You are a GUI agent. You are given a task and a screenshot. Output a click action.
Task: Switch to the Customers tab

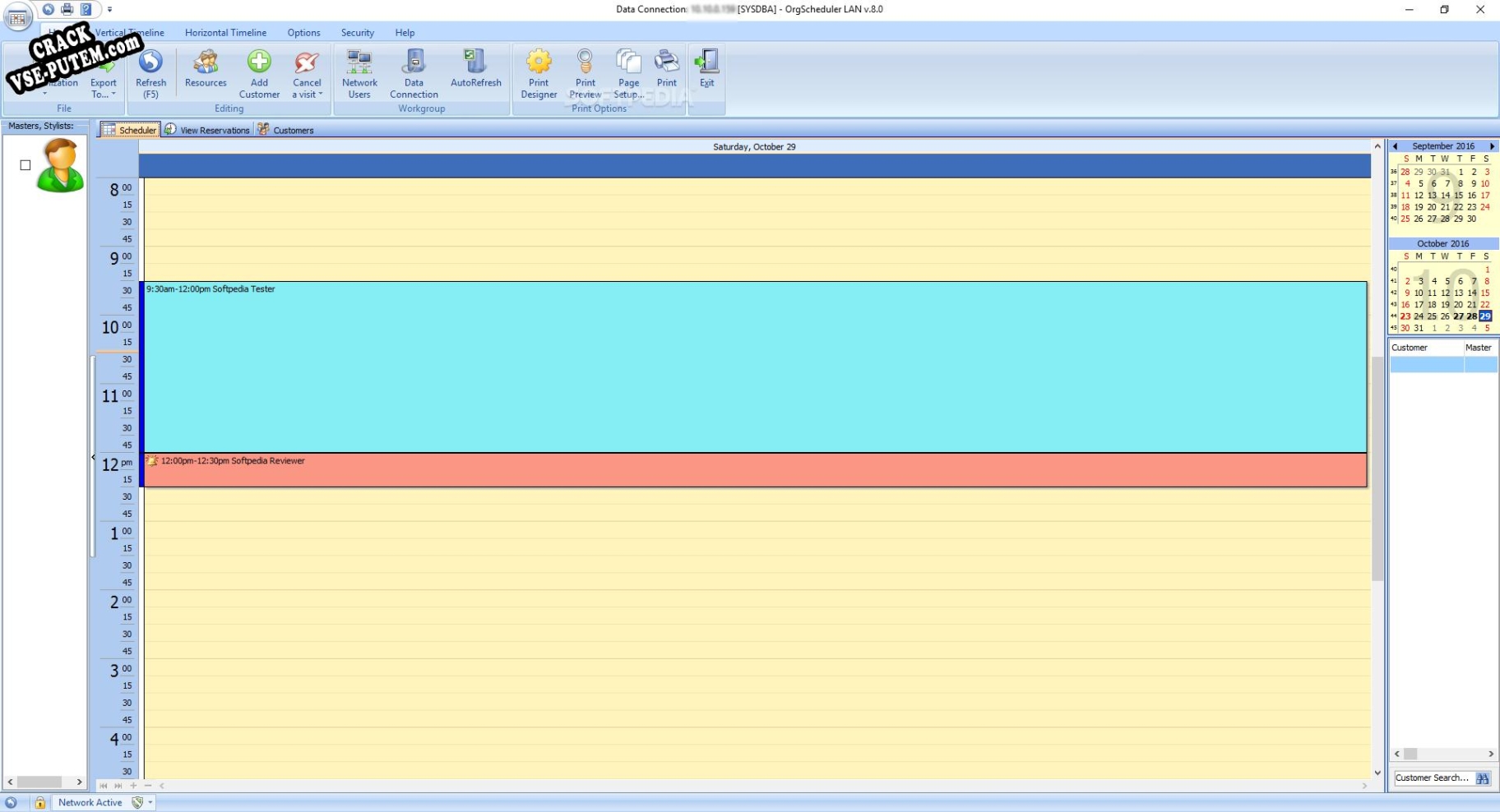(285, 130)
